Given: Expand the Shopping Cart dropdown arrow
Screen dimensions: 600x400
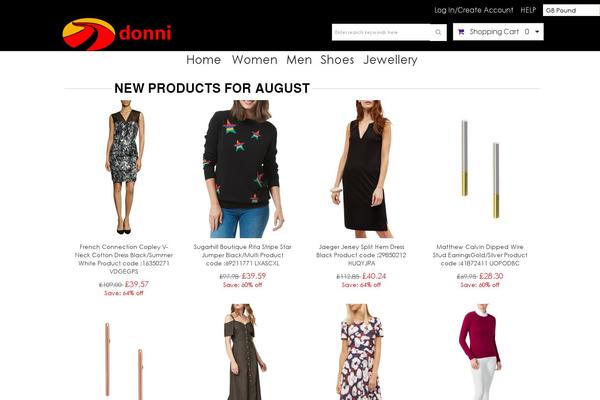Looking at the screenshot, I should [x=537, y=32].
